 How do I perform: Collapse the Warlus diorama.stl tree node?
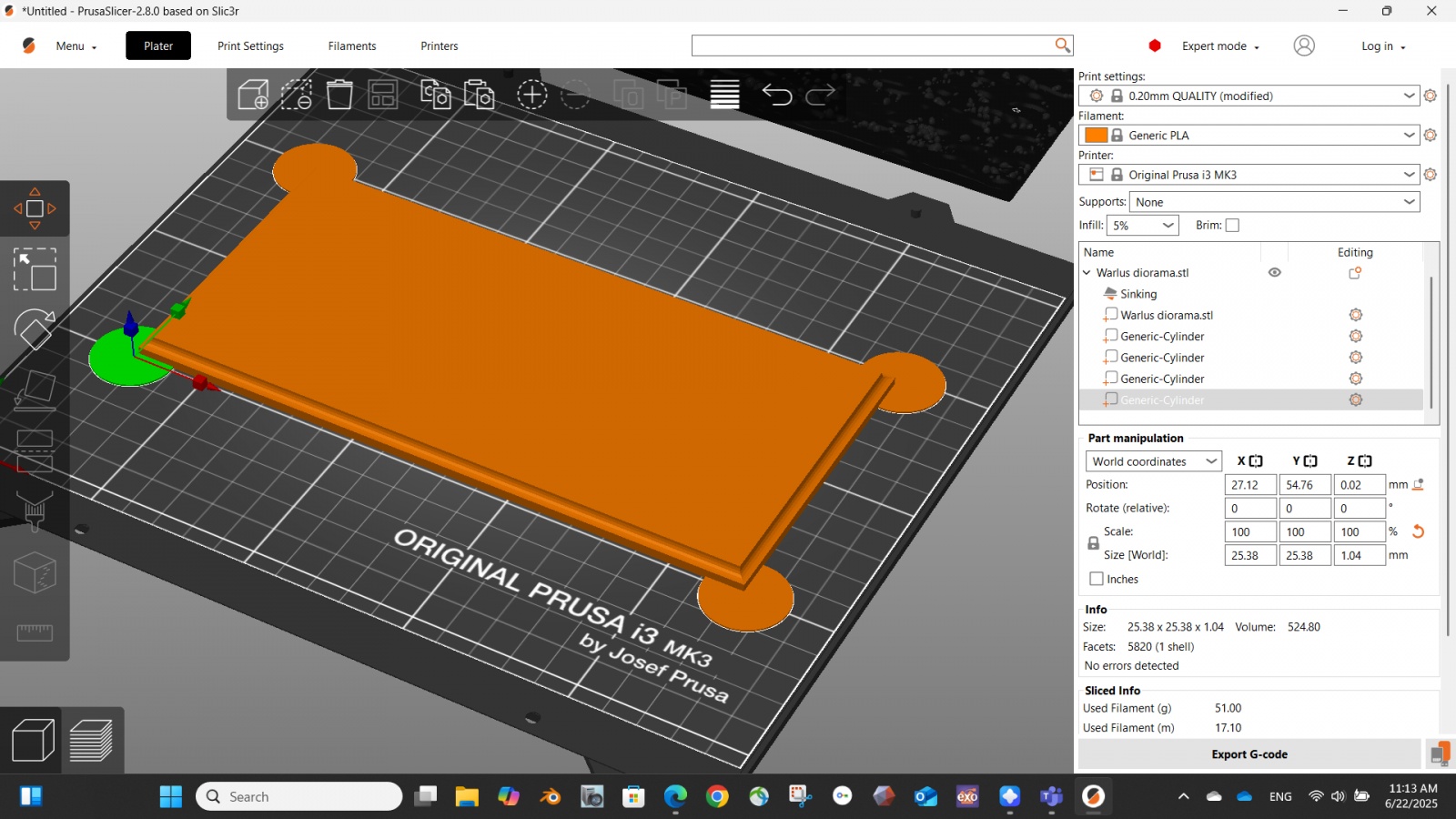click(x=1087, y=273)
